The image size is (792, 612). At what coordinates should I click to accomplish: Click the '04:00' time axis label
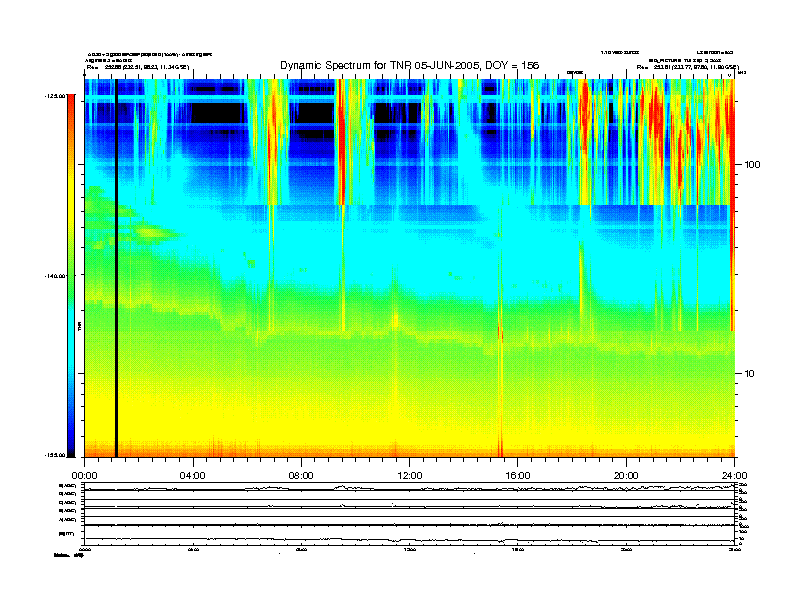[x=193, y=476]
